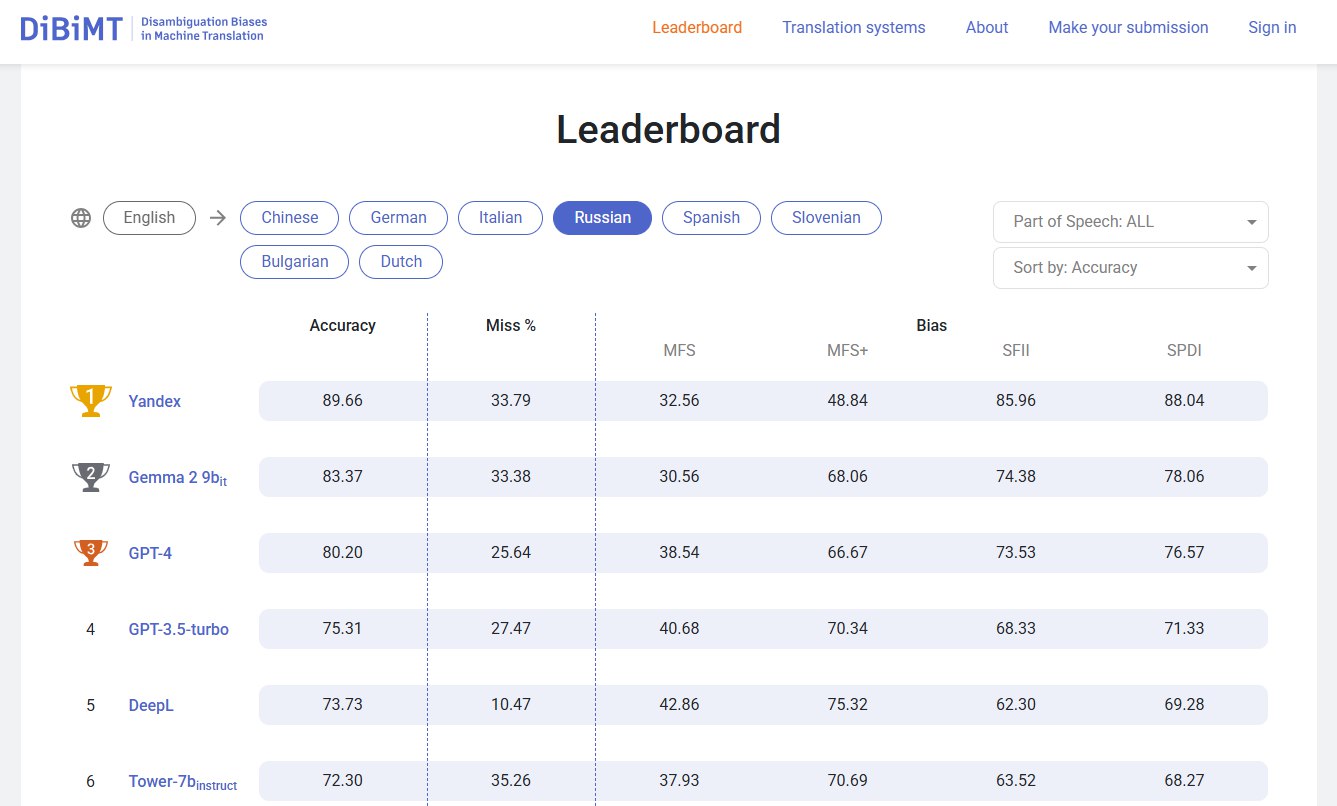Click DeepL MFS+ value 75.32
The width and height of the screenshot is (1337, 806).
click(x=848, y=705)
